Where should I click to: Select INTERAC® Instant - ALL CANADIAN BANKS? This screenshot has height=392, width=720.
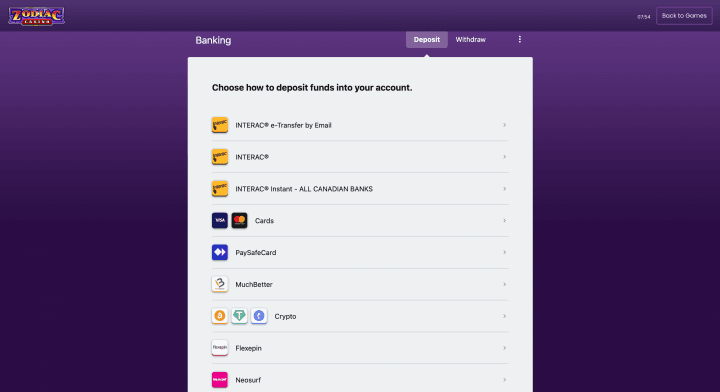pos(304,189)
